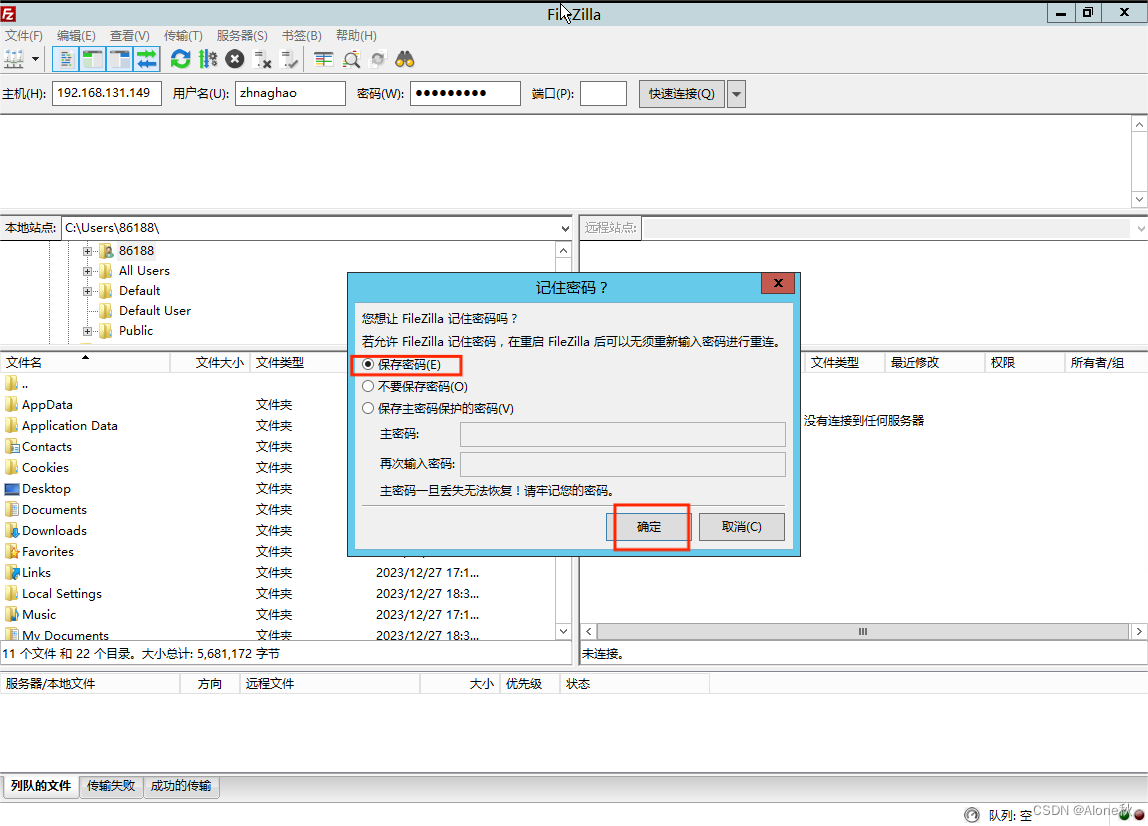Switch to the successful transfers (成功的传输) tab
This screenshot has height=826, width=1148.
click(x=181, y=786)
